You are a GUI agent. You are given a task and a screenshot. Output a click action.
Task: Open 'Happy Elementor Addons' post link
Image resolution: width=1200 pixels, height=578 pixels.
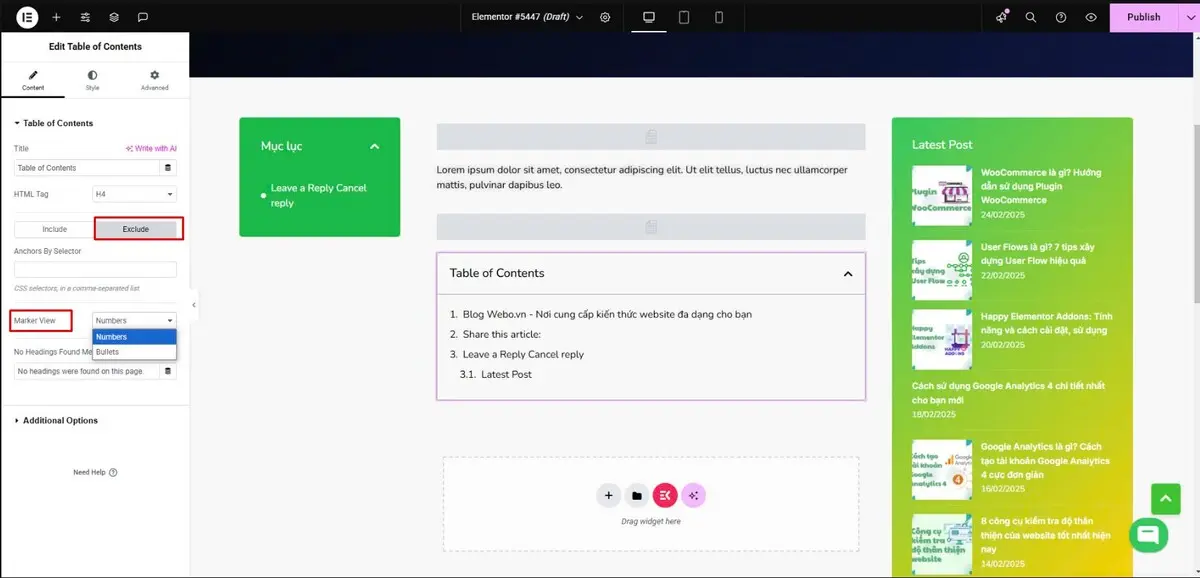pyautogui.click(x=1046, y=323)
